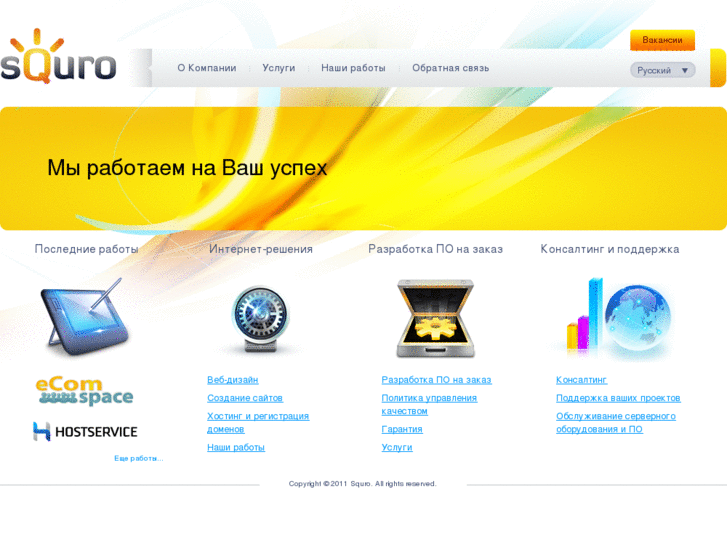This screenshot has height=545, width=727.
Task: Open Поддержка ваших проектов link
Action: point(618,398)
